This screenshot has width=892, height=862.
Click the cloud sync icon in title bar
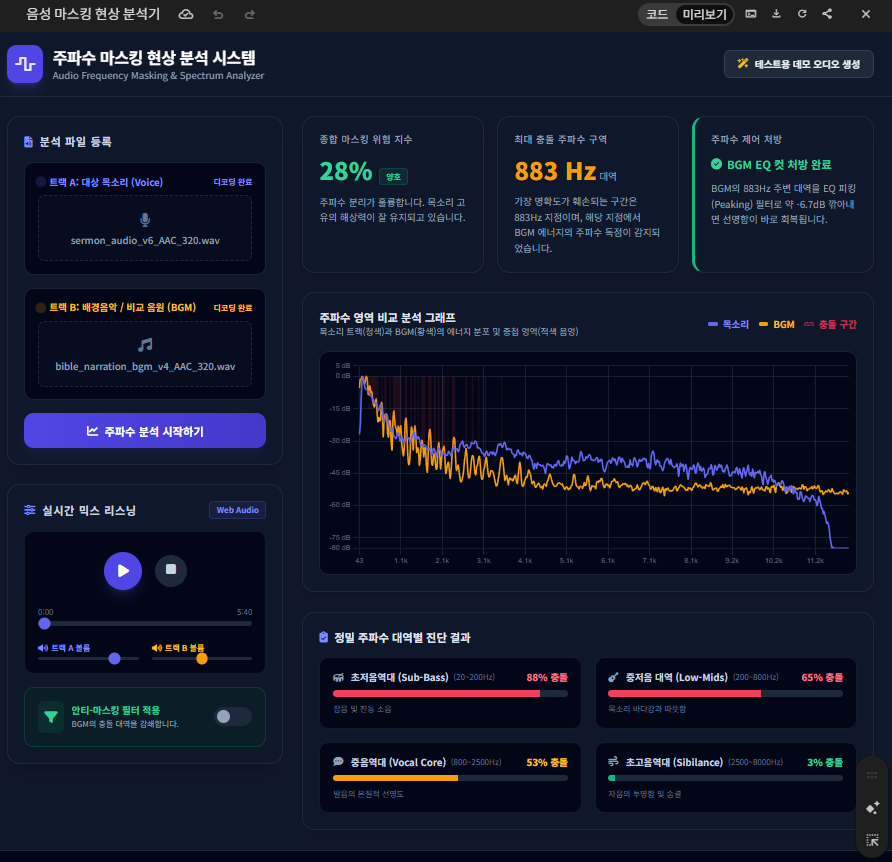tap(186, 14)
